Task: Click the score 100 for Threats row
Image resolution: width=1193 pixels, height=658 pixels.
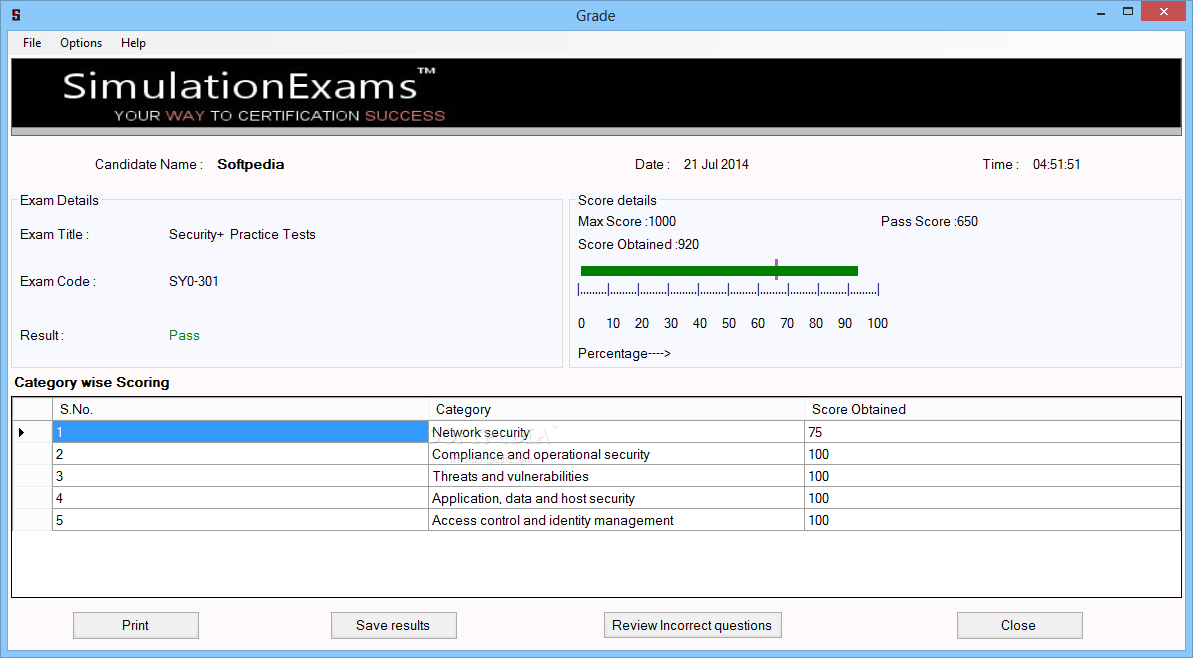Action: point(992,476)
